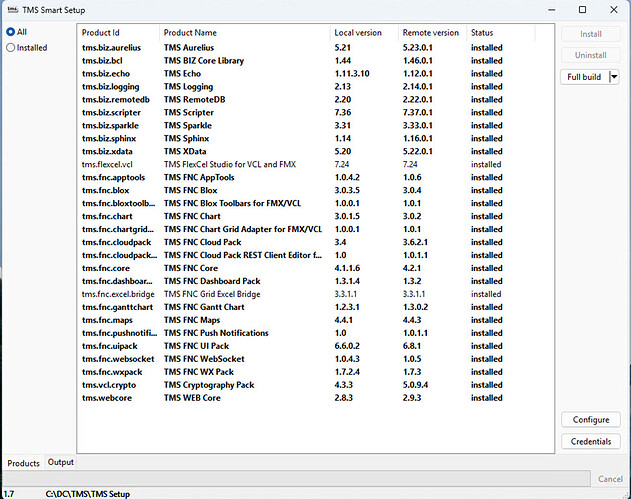Click the Status column header
Screen dimensions: 631x499
497,33
